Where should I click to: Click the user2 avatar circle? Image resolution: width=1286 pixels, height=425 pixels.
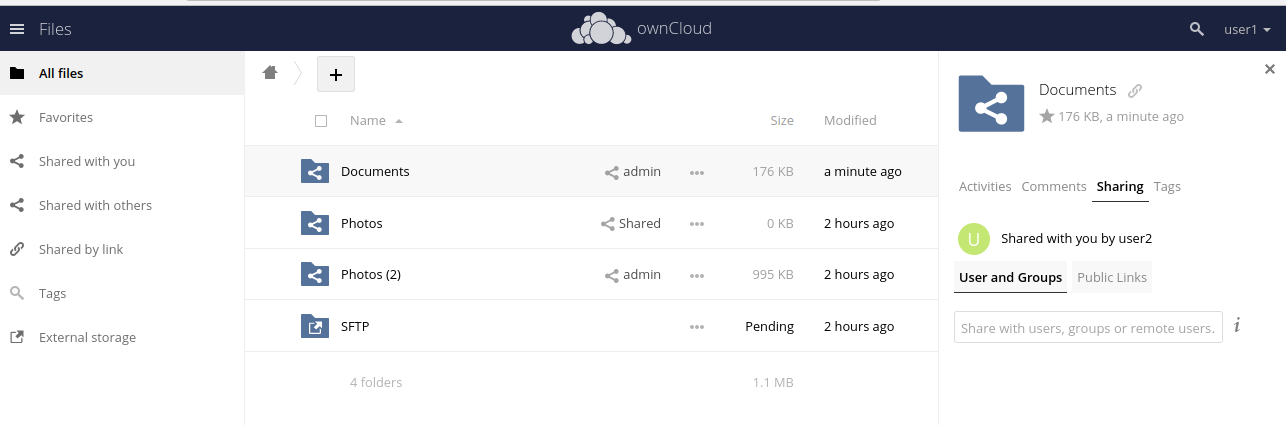974,239
